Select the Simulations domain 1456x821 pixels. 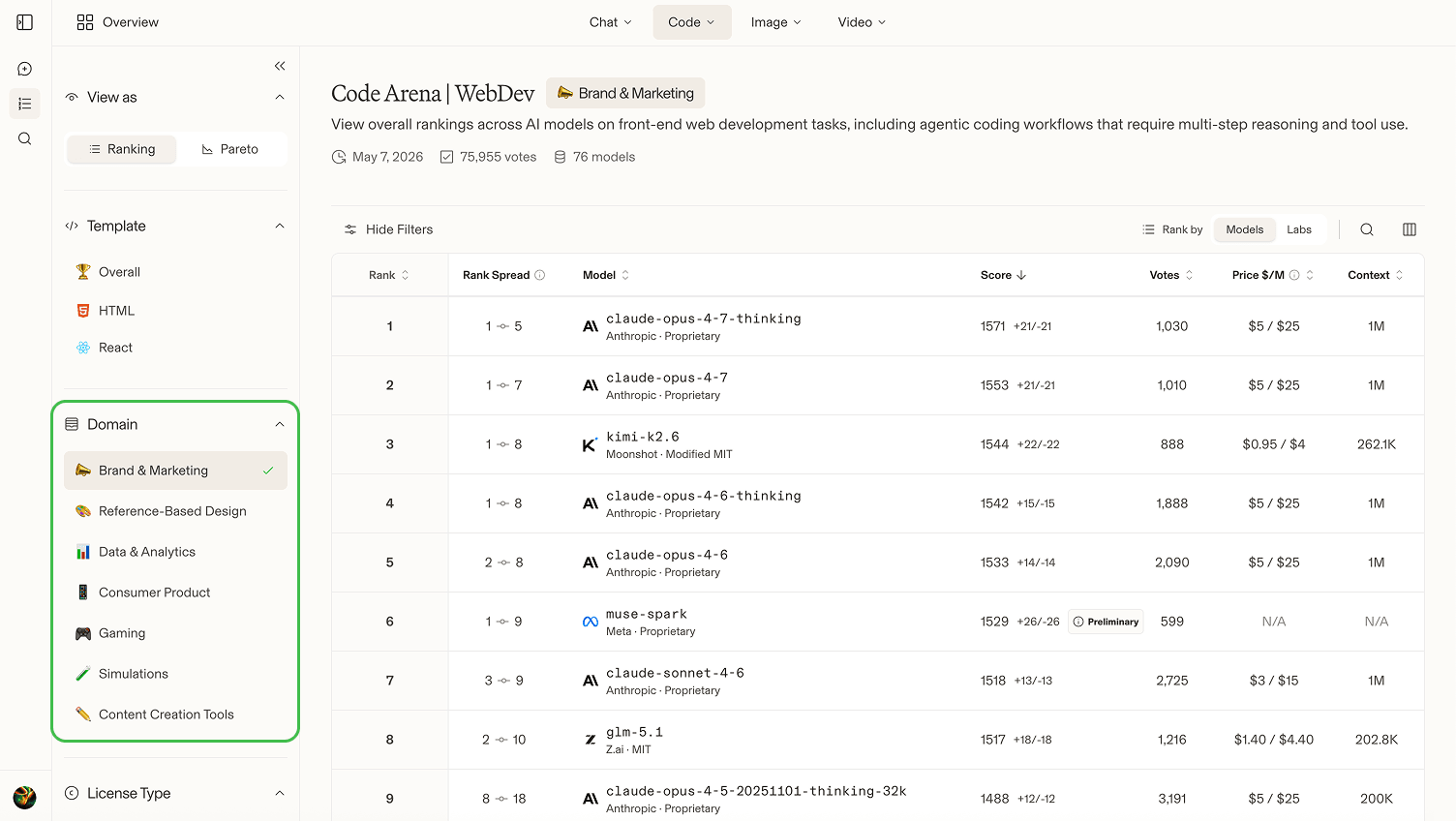tap(175, 674)
